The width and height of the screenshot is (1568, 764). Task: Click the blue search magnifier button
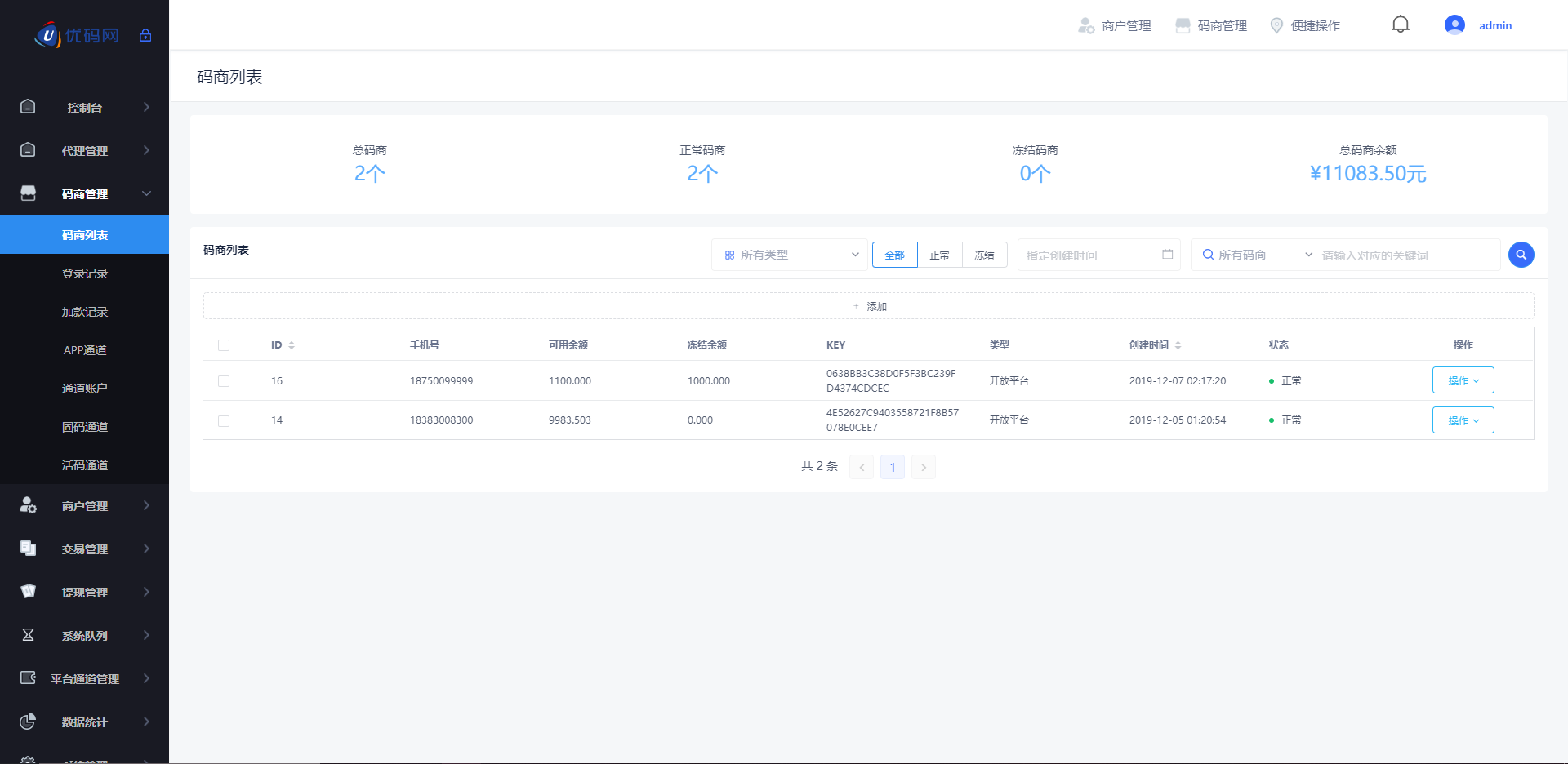pos(1521,255)
